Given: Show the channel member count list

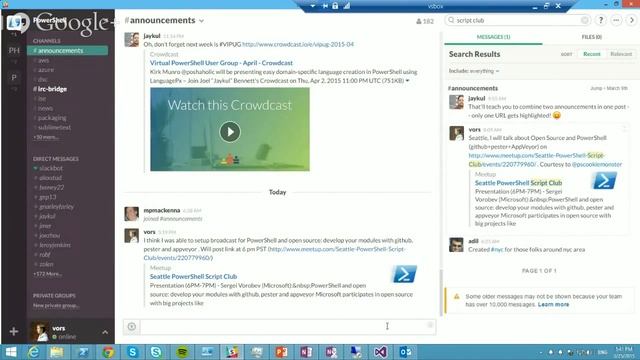Looking at the screenshot, I should [x=425, y=21].
